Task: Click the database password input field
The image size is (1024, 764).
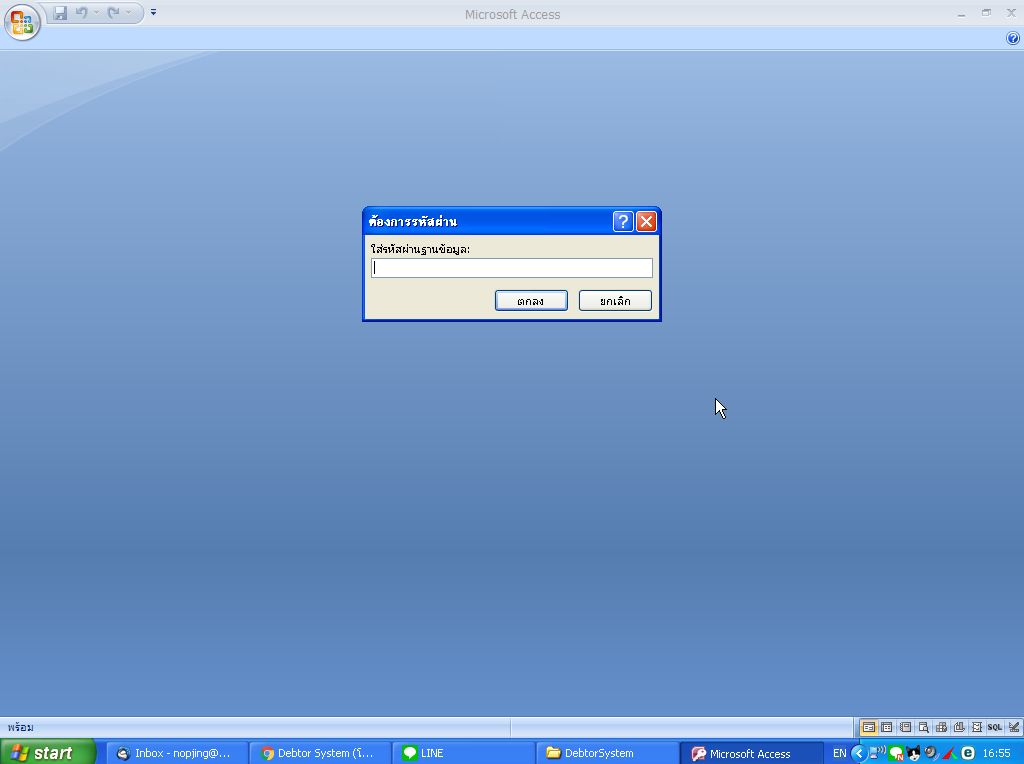Action: click(x=511, y=268)
